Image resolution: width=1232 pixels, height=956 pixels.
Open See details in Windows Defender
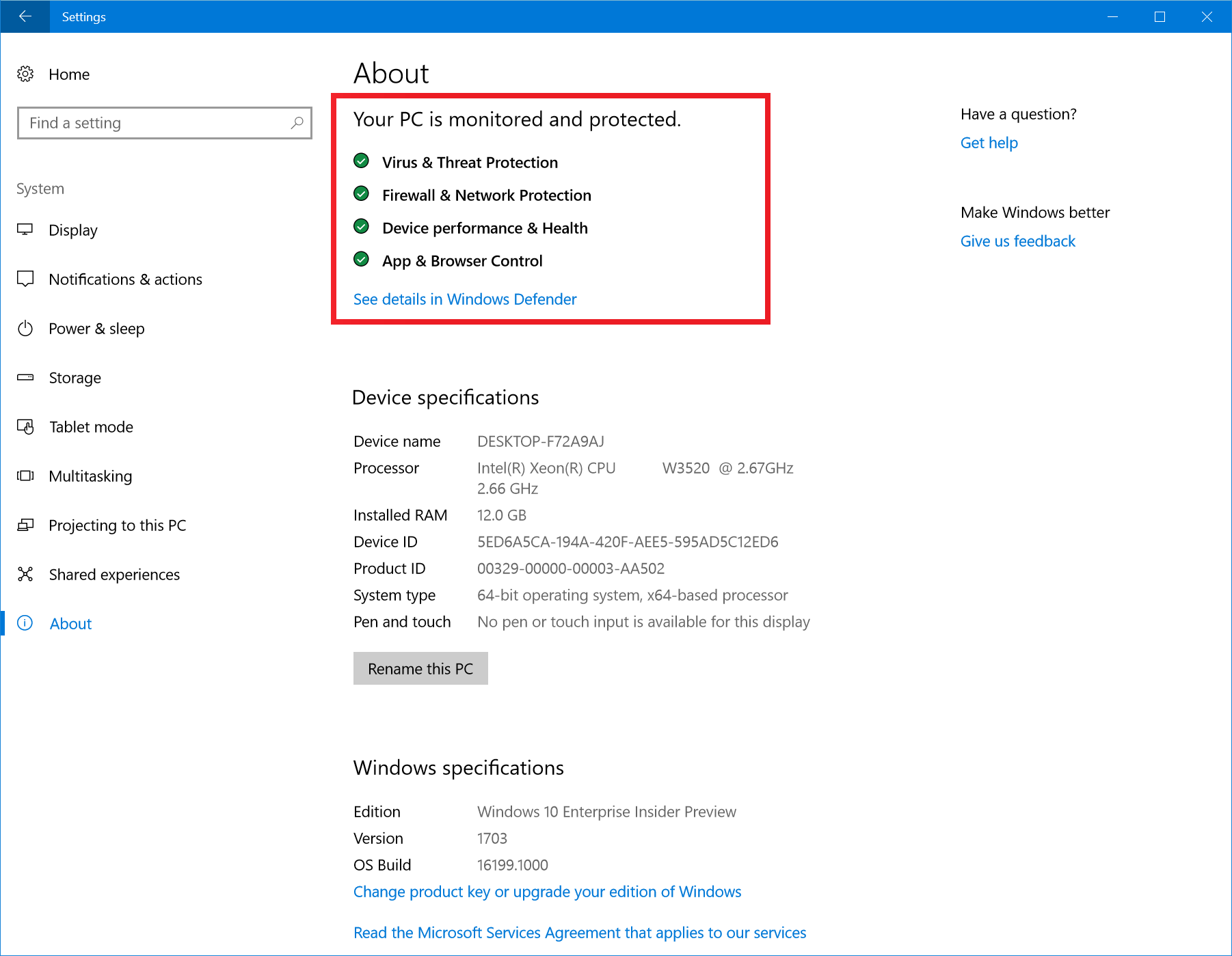coord(464,299)
